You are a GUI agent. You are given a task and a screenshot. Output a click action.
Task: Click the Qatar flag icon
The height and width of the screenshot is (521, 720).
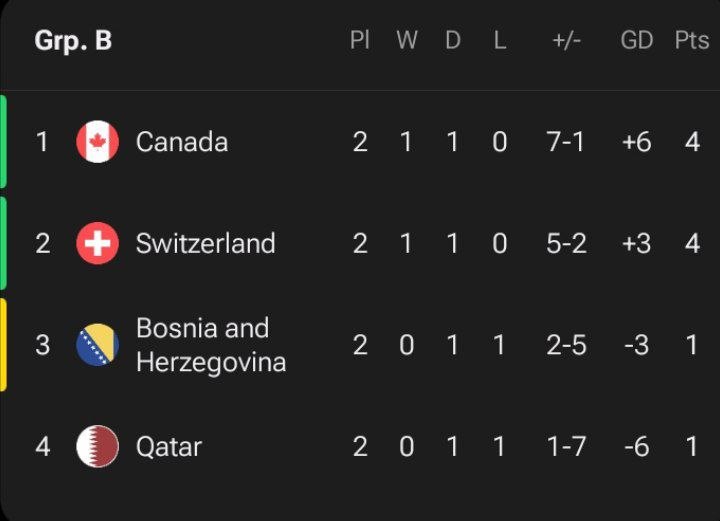click(97, 446)
